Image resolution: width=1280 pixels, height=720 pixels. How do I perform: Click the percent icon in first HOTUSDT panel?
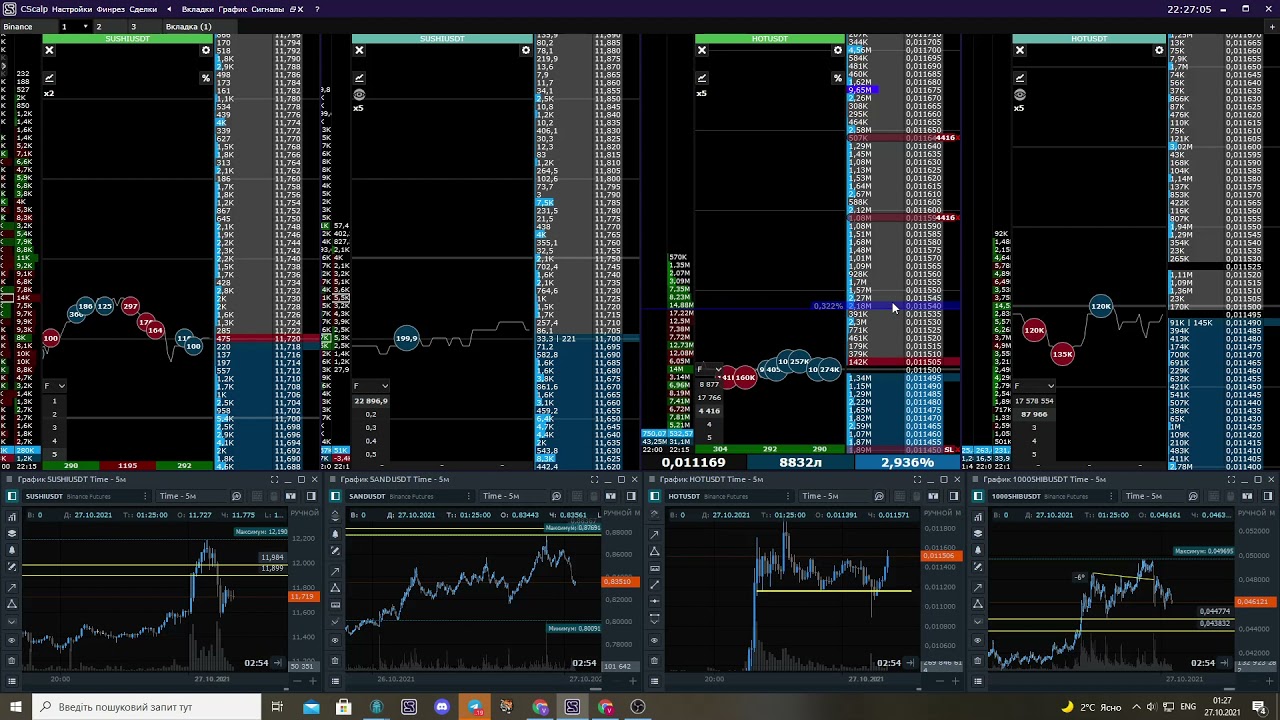[837, 78]
